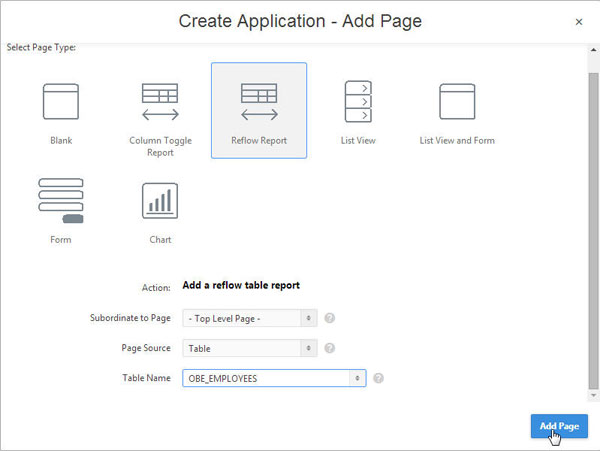Open help for Subordinate to Page

329,318
